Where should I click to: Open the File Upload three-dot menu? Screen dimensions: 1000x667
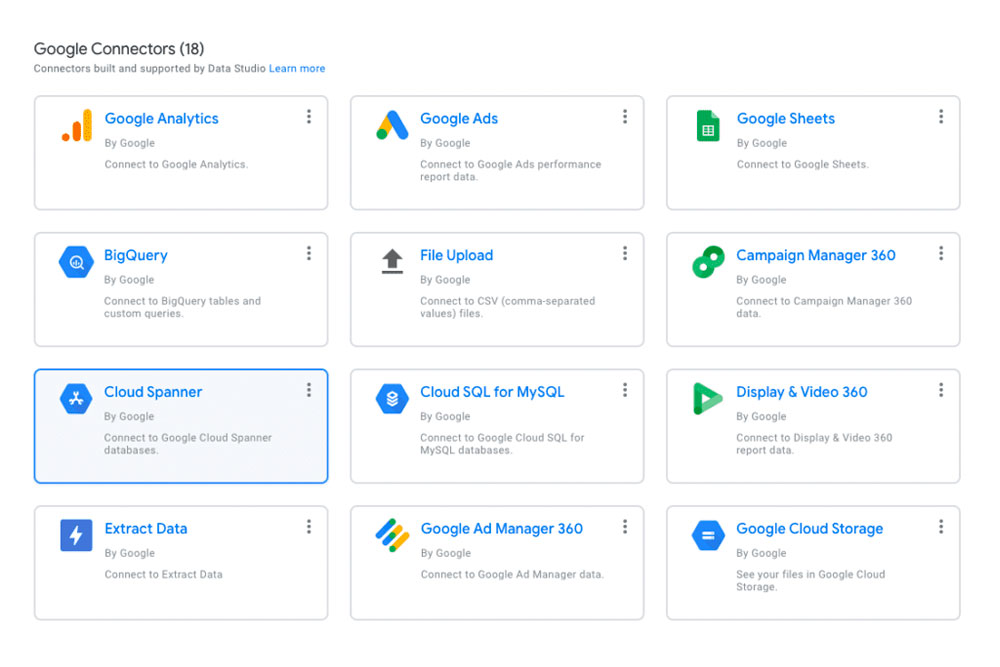tap(625, 254)
